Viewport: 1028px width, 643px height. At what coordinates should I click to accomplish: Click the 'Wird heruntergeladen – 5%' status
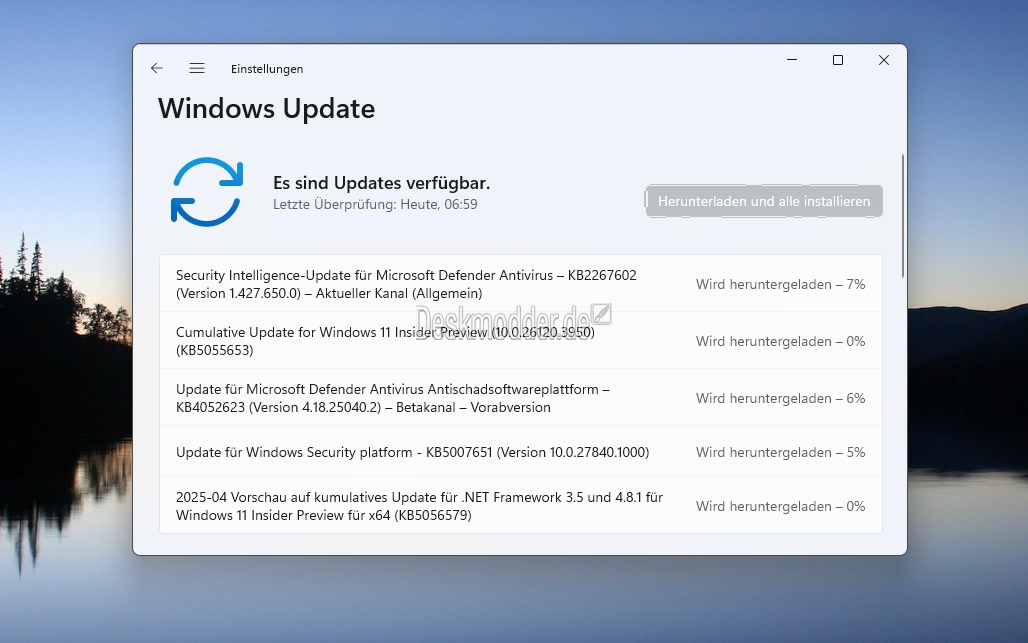tap(780, 452)
